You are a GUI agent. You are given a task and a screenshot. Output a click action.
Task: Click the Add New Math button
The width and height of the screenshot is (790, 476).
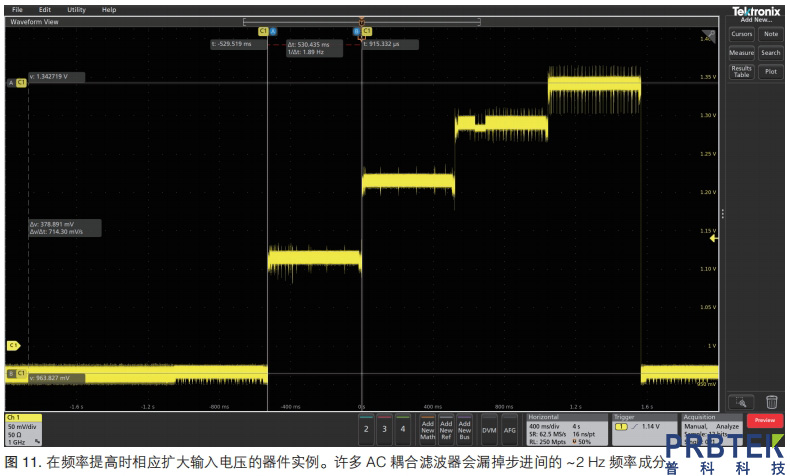(x=427, y=429)
